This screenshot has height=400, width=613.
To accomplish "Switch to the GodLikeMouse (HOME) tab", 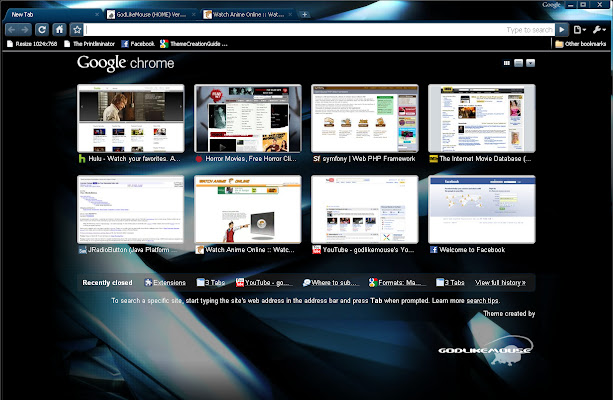I will point(151,14).
